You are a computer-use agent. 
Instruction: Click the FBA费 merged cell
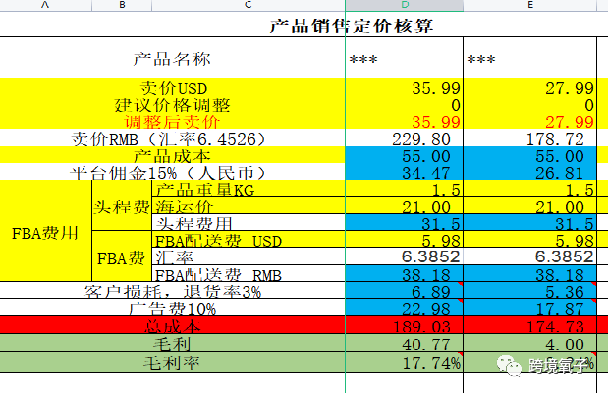(x=121, y=257)
